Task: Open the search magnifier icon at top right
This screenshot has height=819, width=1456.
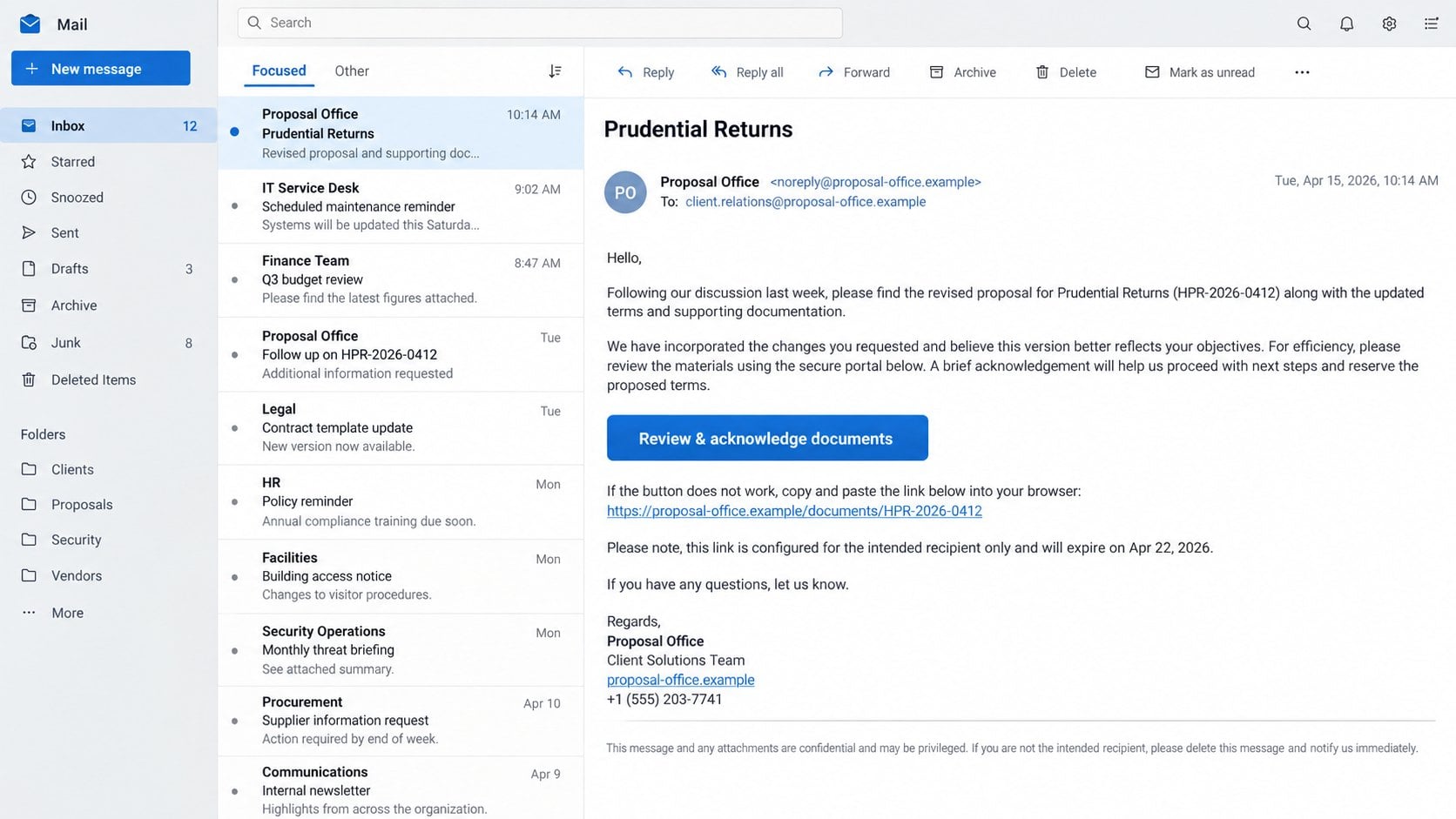Action: (1304, 23)
